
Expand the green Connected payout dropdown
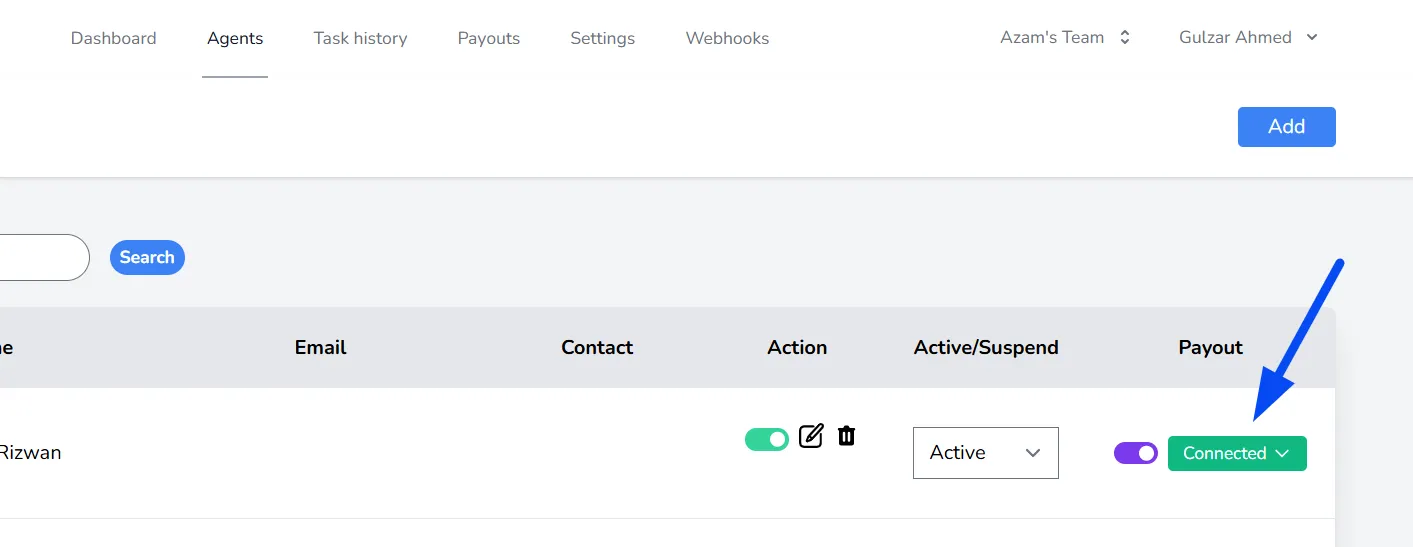click(x=1237, y=453)
